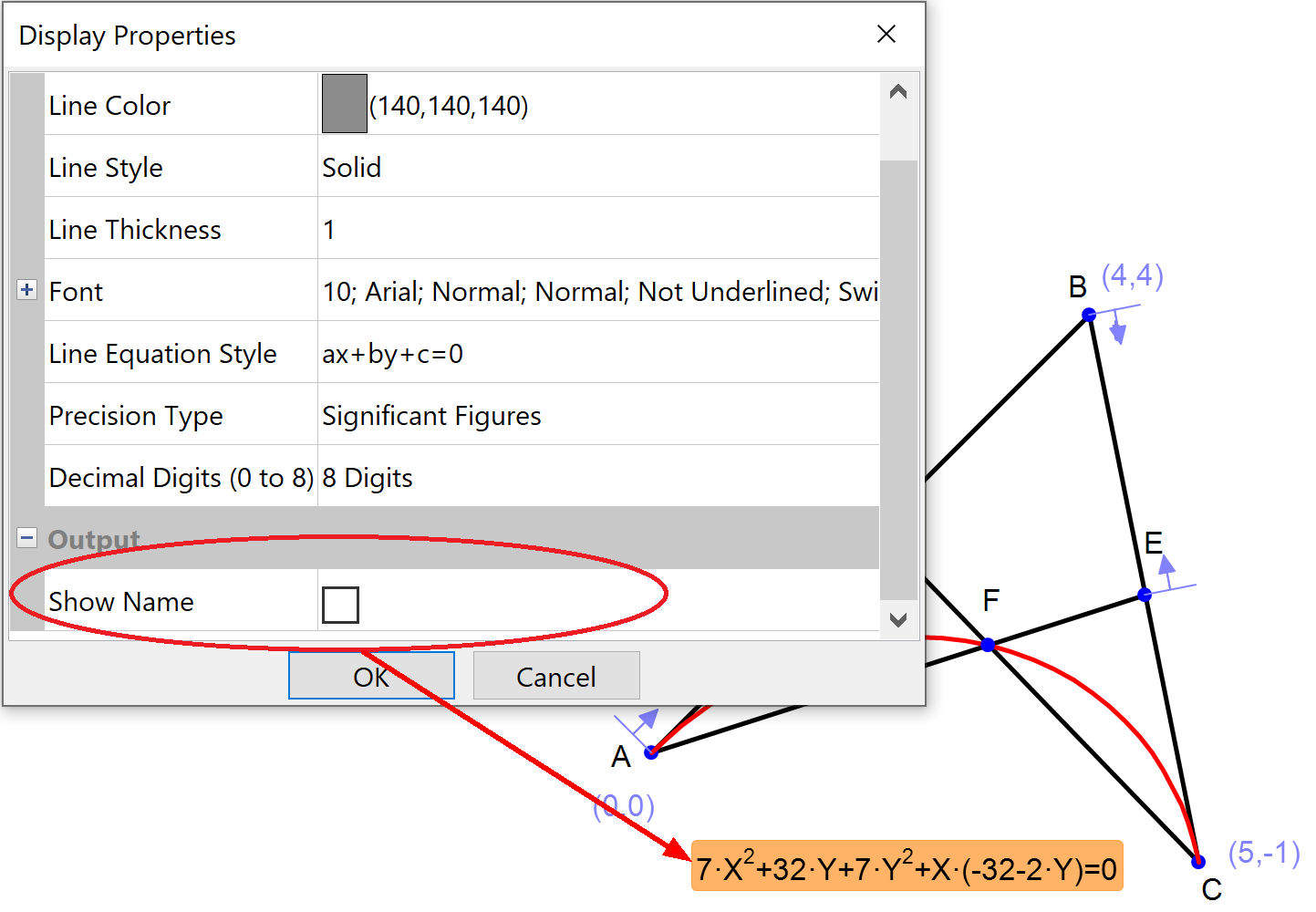Select the orange conic equation label
Screen dimensions: 1316x912
point(907,866)
